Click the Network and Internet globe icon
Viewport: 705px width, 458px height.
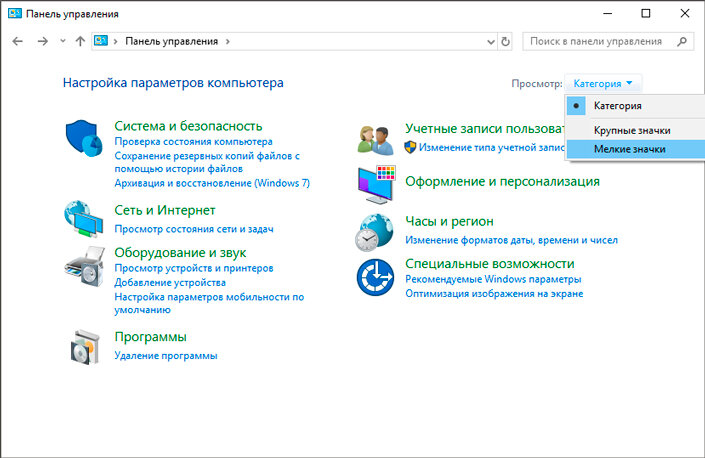pos(84,219)
